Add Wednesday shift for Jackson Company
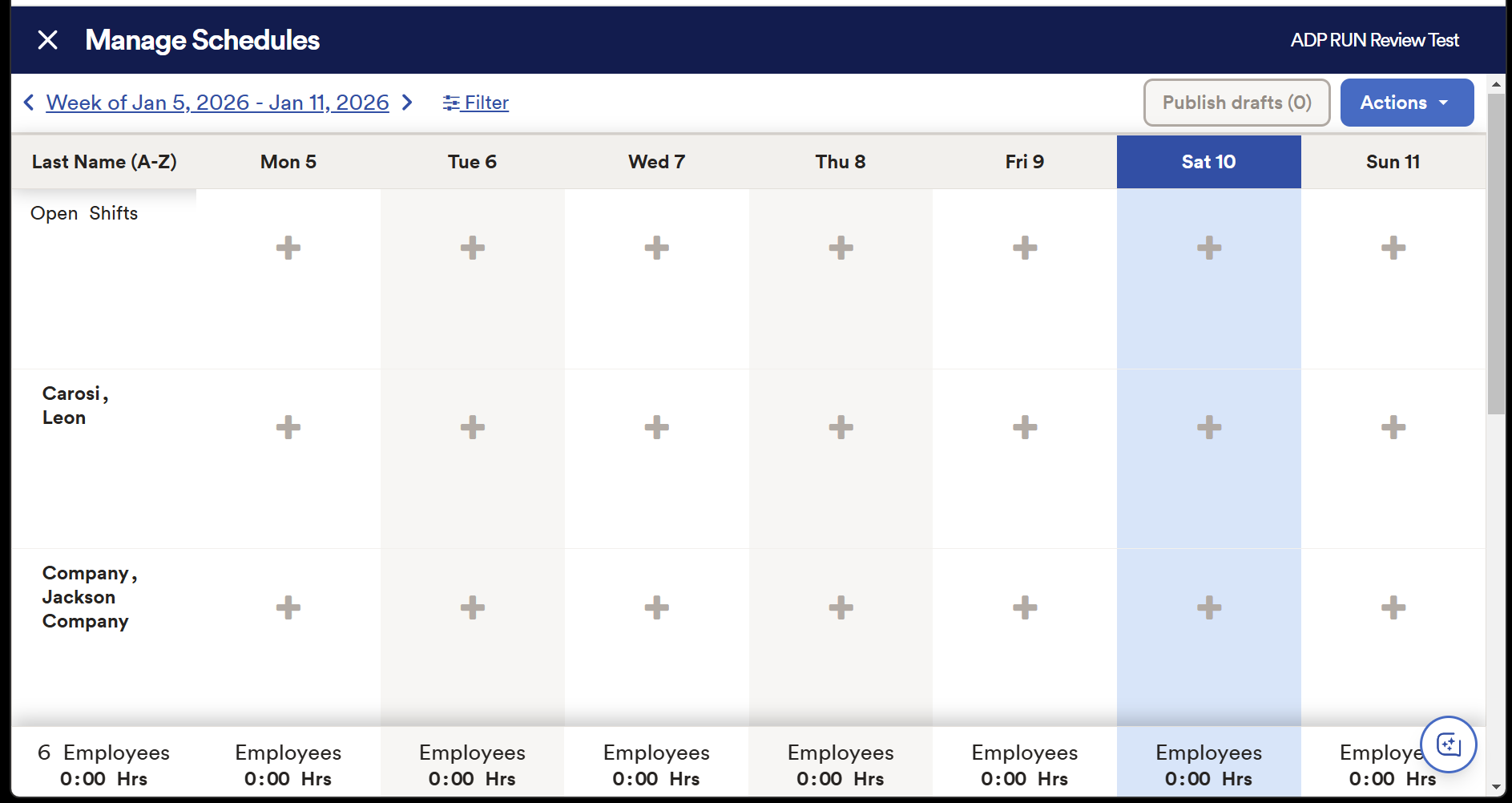The image size is (1512, 803). [x=656, y=607]
